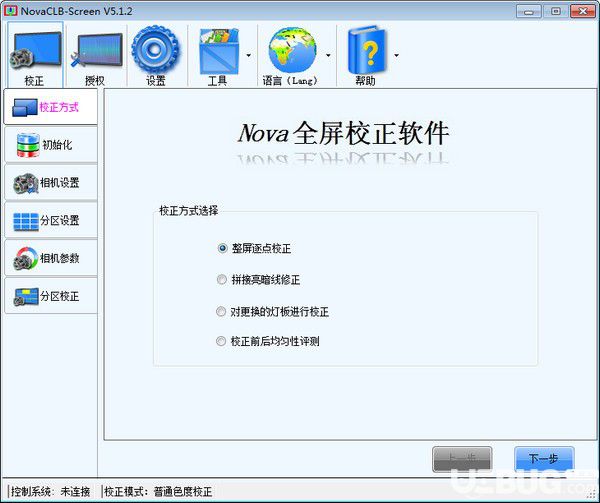Select the 初始化 sidebar step
600x503 pixels.
click(51, 145)
